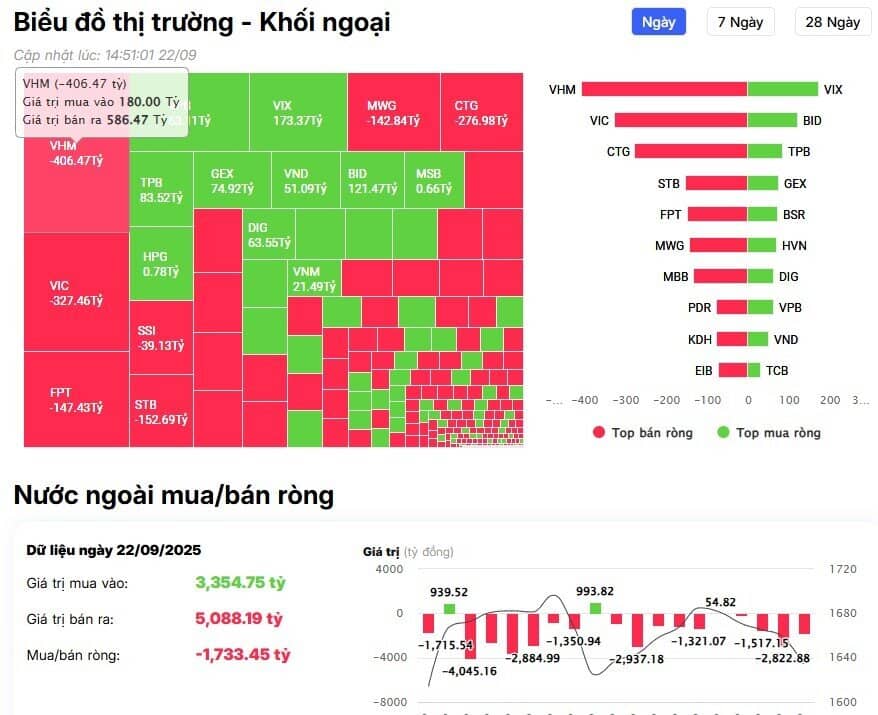Switch to the '28 Ngày' view
This screenshot has width=878, height=715.
[x=831, y=22]
